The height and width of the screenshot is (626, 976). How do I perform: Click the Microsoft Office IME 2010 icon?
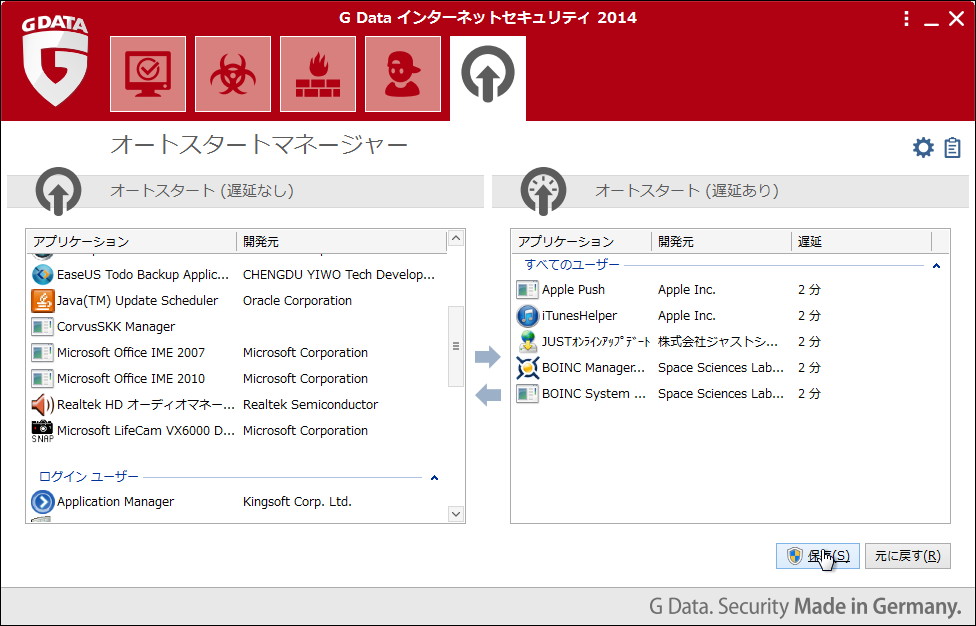point(42,379)
